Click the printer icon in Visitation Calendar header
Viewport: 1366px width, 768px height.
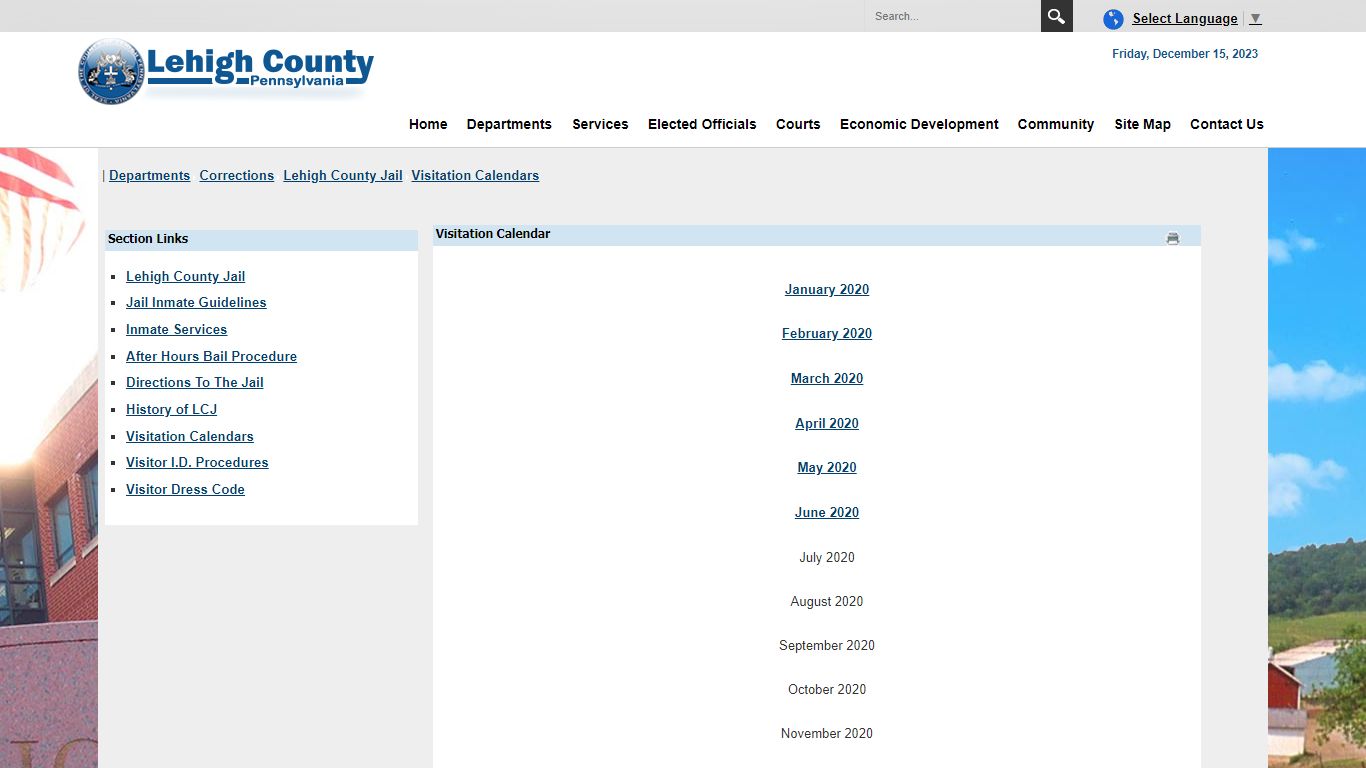(1172, 238)
